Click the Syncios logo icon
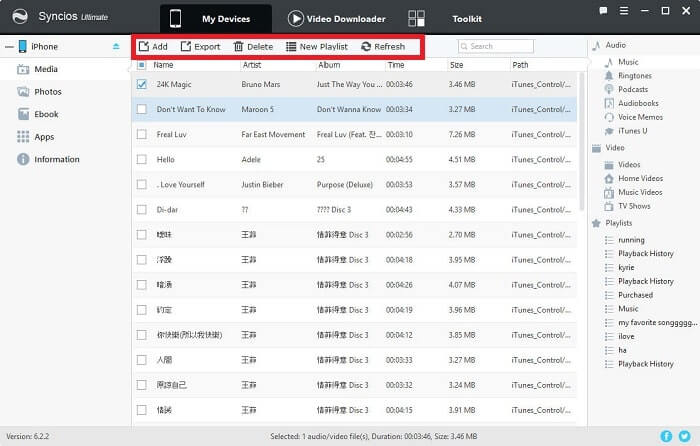The height and width of the screenshot is (446, 700). tap(20, 17)
